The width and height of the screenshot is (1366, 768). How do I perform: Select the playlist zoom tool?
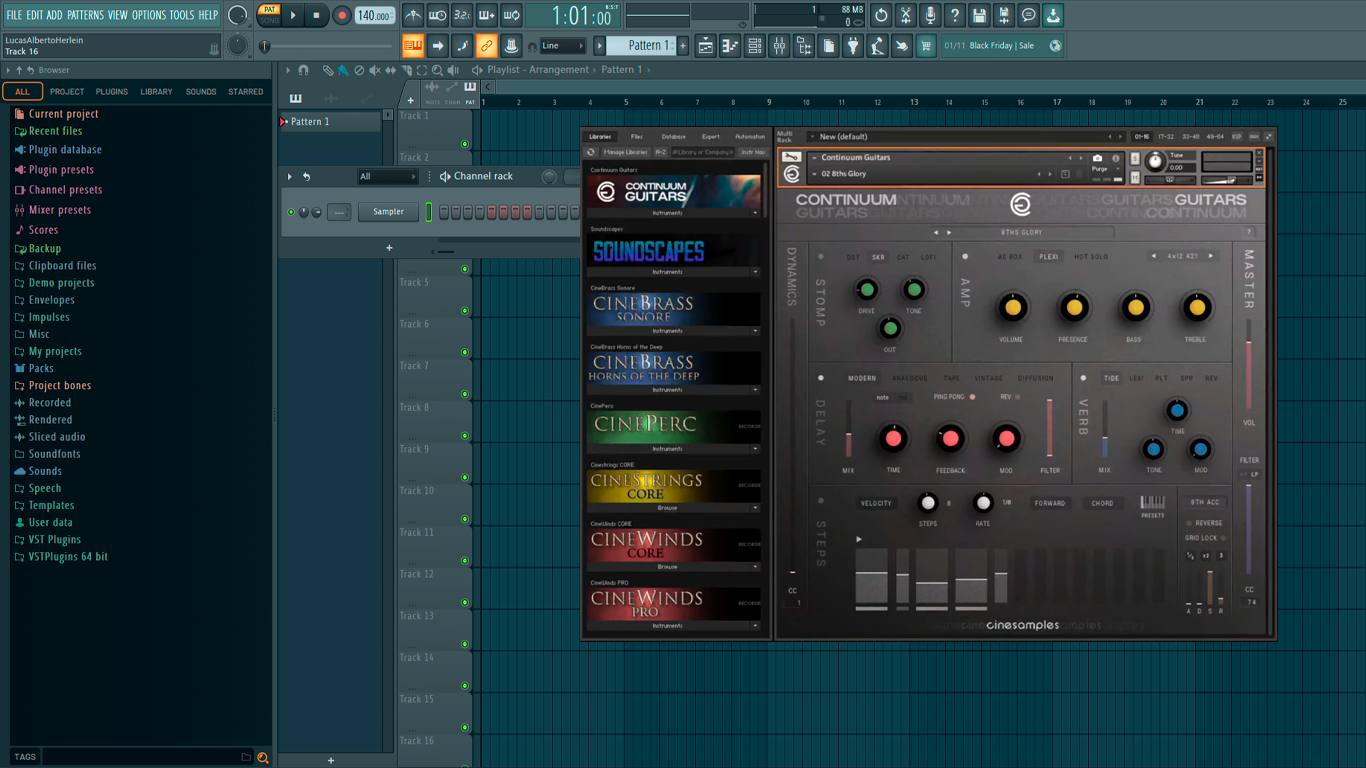tap(437, 71)
